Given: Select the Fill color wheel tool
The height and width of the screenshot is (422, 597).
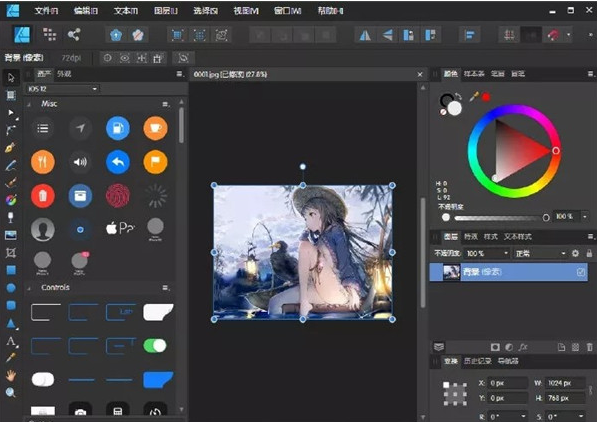Looking at the screenshot, I should click(x=11, y=200).
